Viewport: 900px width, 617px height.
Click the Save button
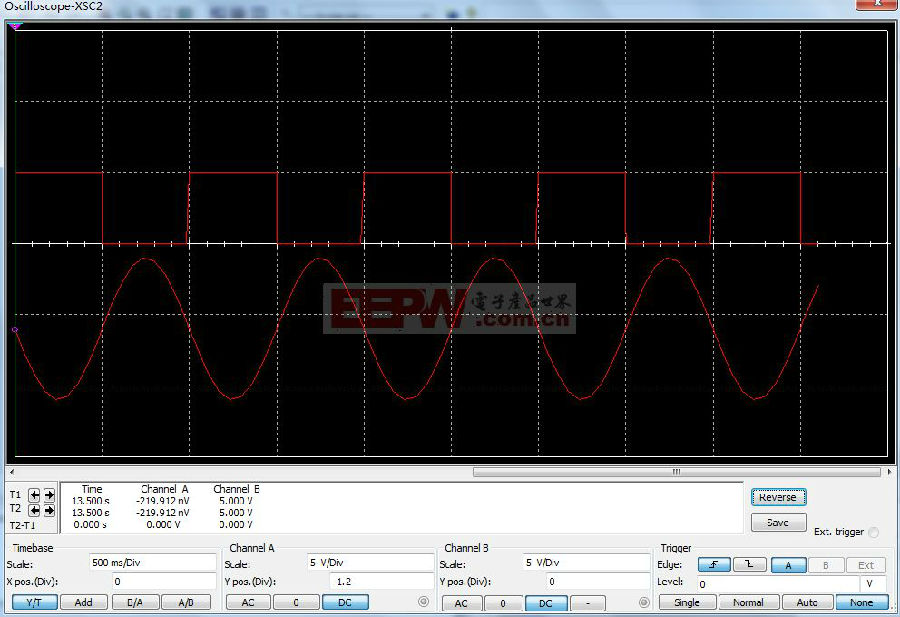coord(777,522)
